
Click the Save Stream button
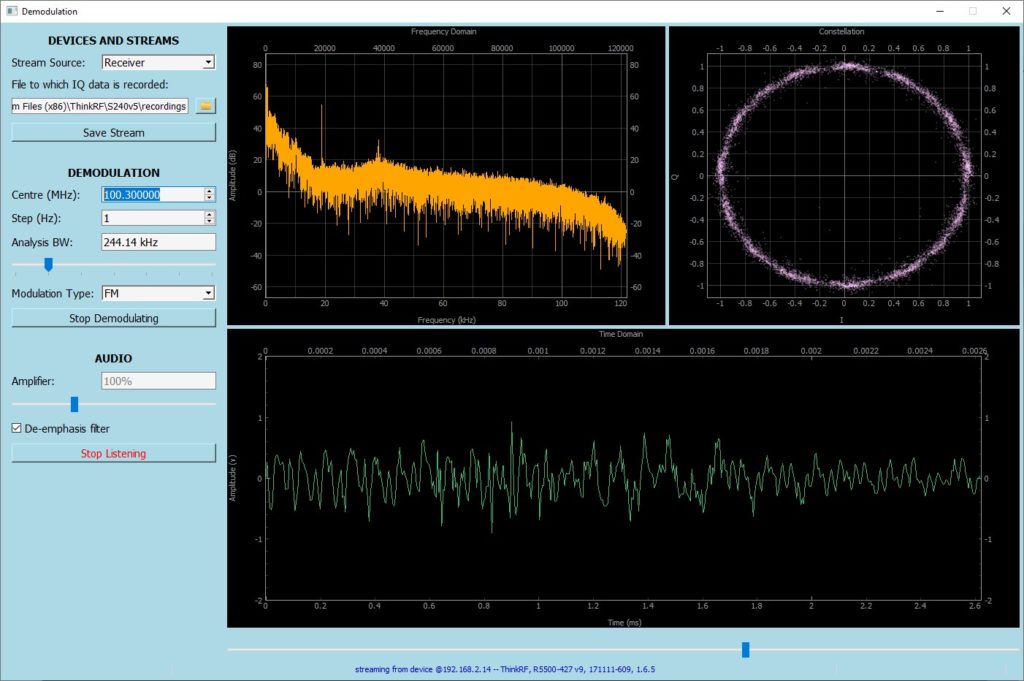click(113, 131)
